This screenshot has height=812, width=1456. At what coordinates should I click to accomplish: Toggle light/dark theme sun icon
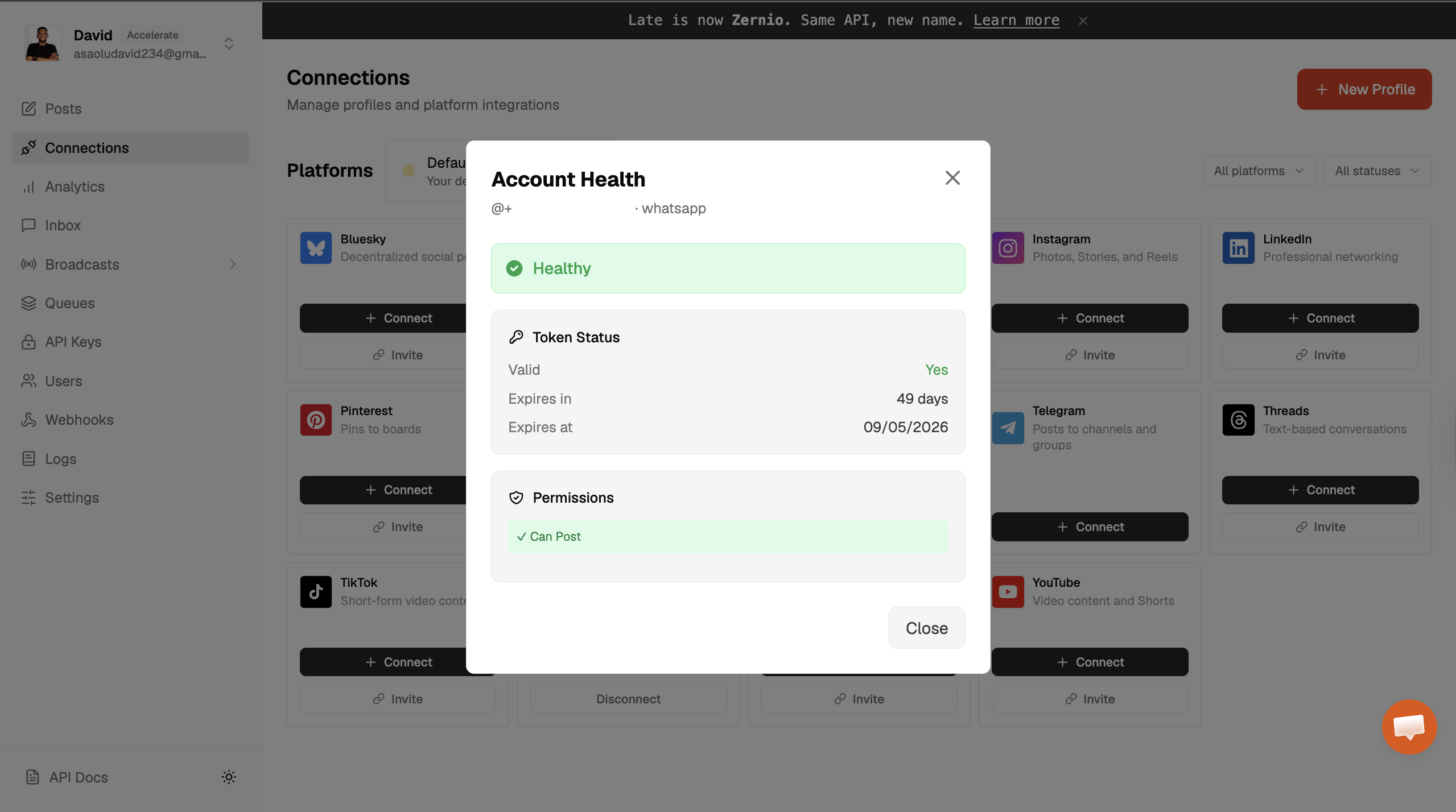coord(229,777)
